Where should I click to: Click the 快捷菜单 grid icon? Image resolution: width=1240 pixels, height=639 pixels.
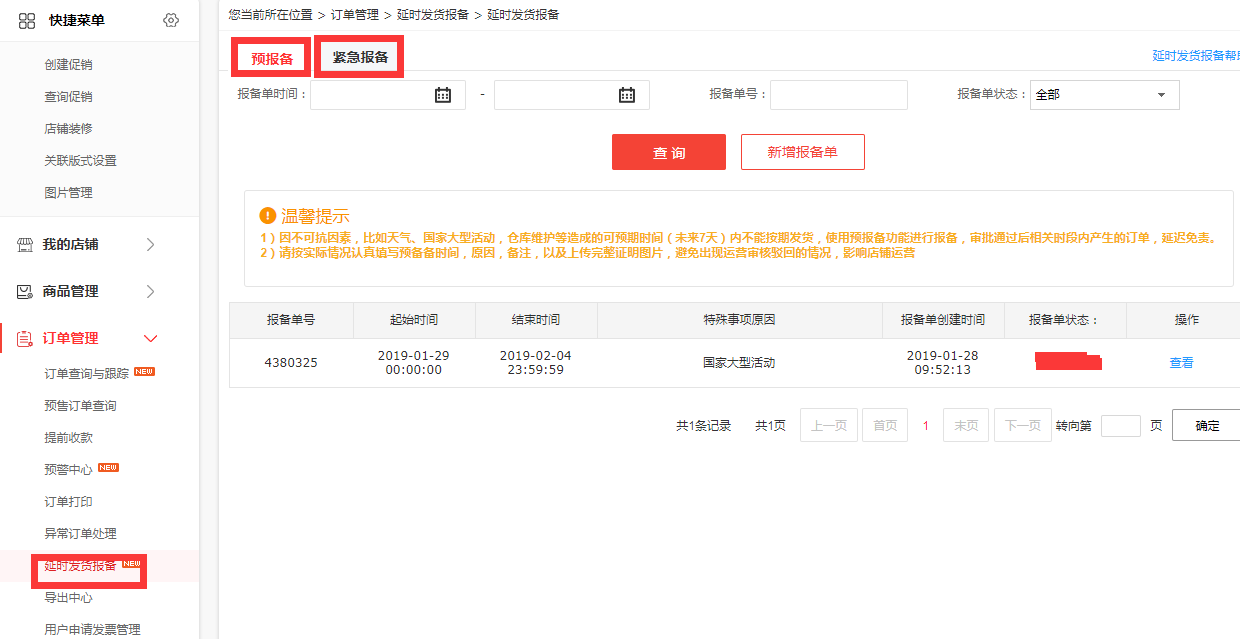pos(27,20)
